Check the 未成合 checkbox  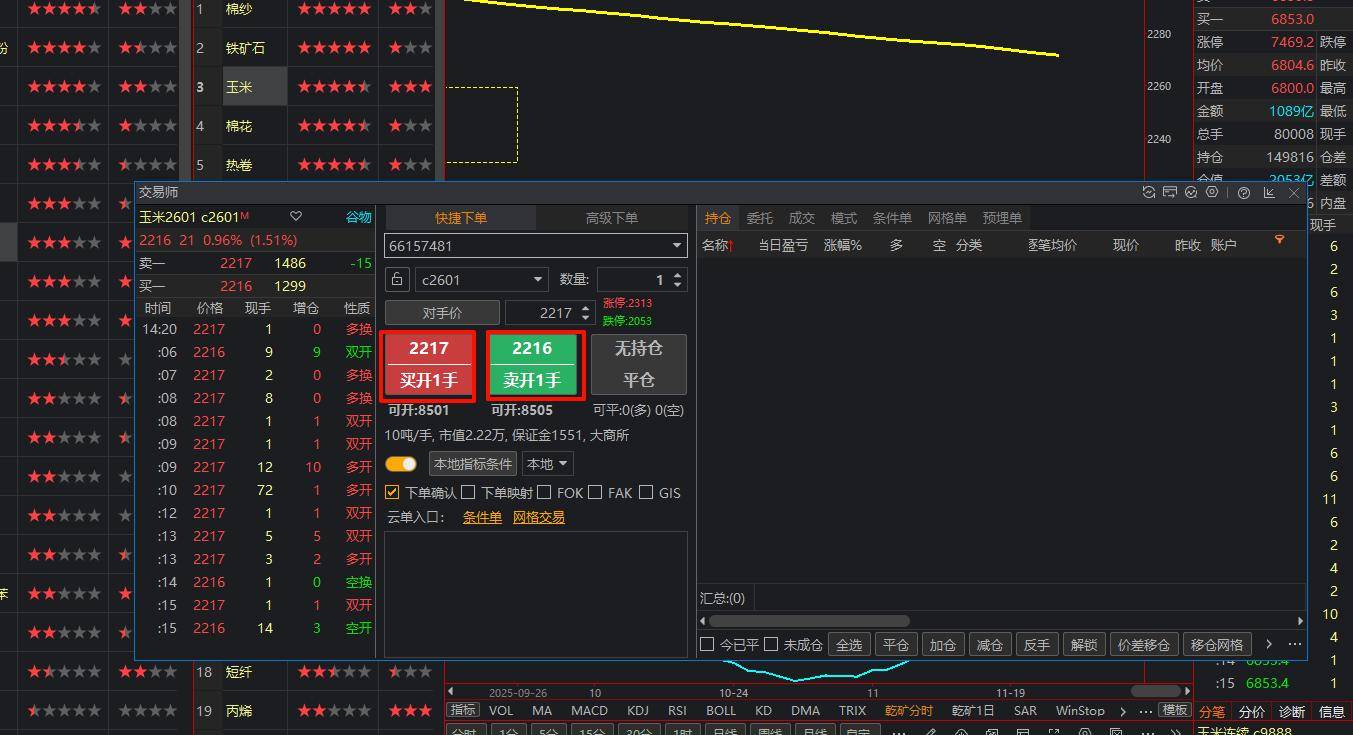771,644
